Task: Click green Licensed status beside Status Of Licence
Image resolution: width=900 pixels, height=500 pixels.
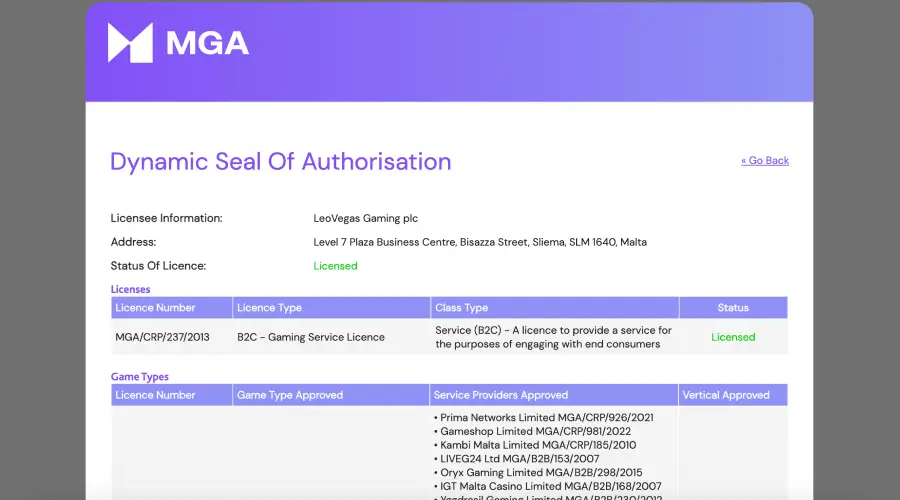Action: 335,266
